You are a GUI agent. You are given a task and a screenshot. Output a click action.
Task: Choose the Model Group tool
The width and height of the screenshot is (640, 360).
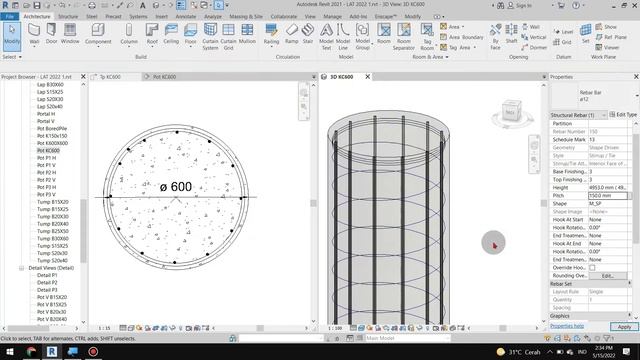(x=362, y=37)
